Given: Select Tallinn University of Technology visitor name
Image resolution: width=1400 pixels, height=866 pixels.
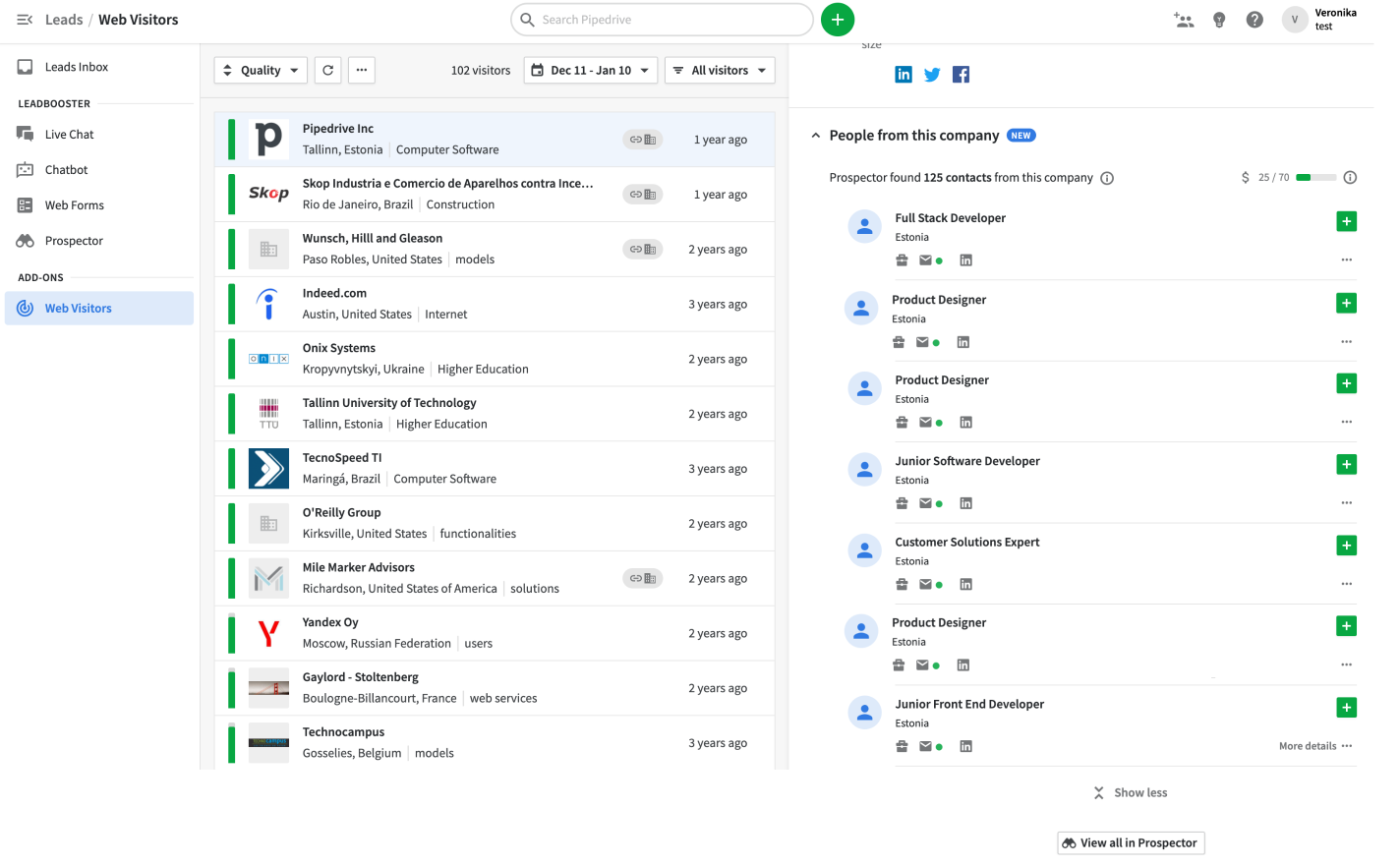Looking at the screenshot, I should point(389,403).
